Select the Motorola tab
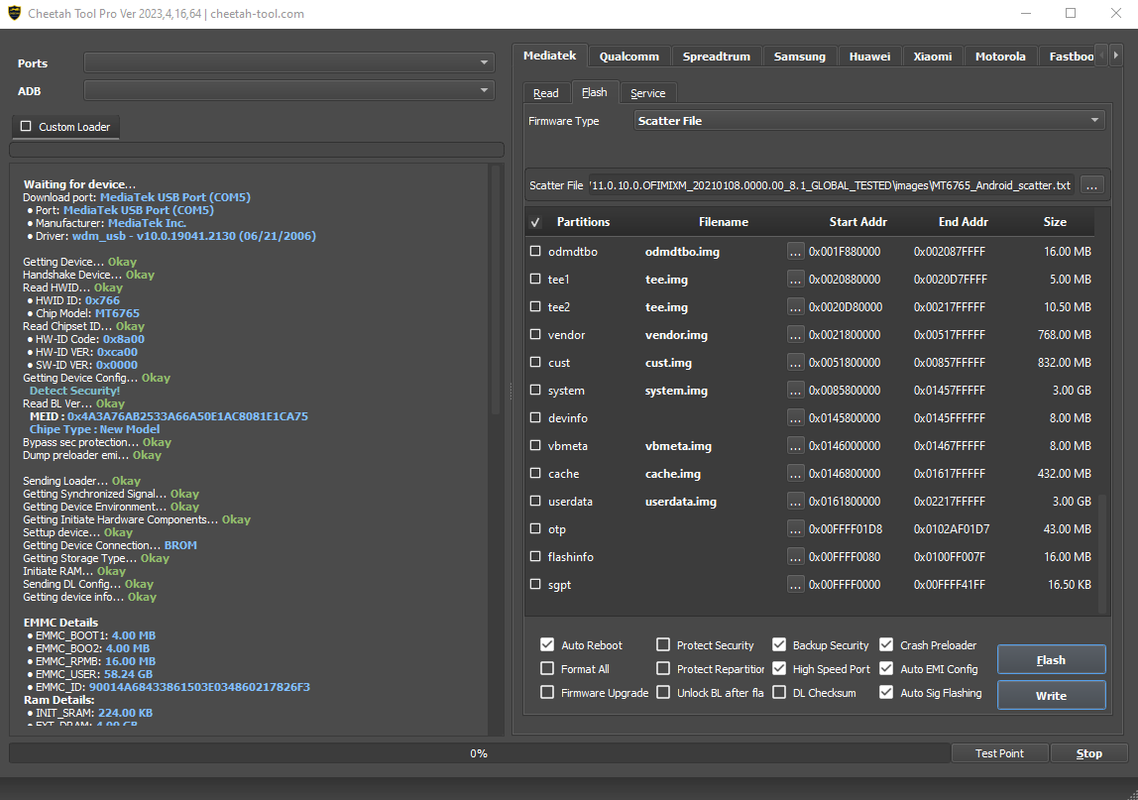The height and width of the screenshot is (800, 1138). [1000, 57]
